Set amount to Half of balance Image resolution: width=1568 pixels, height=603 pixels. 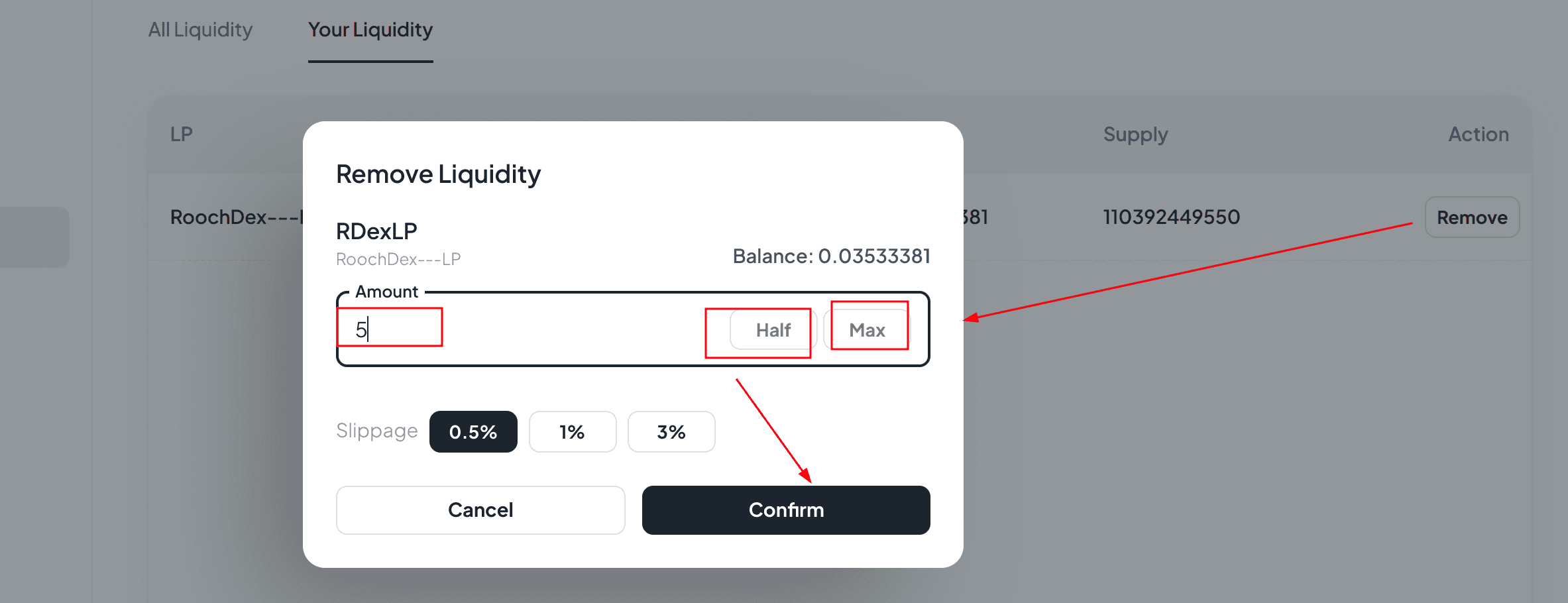pos(773,330)
